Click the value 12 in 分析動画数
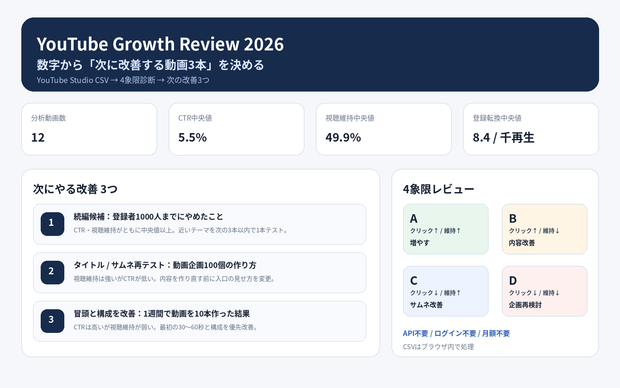620x388 pixels. pos(38,138)
